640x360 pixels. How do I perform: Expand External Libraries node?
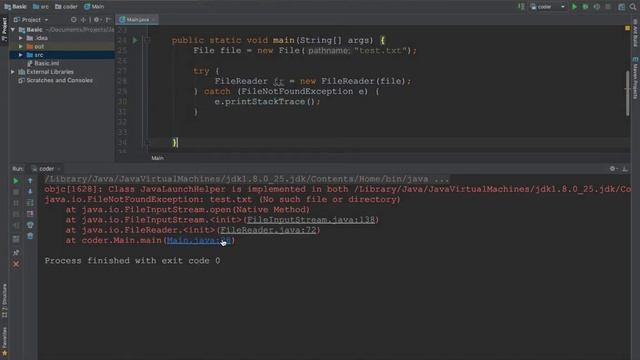point(13,72)
